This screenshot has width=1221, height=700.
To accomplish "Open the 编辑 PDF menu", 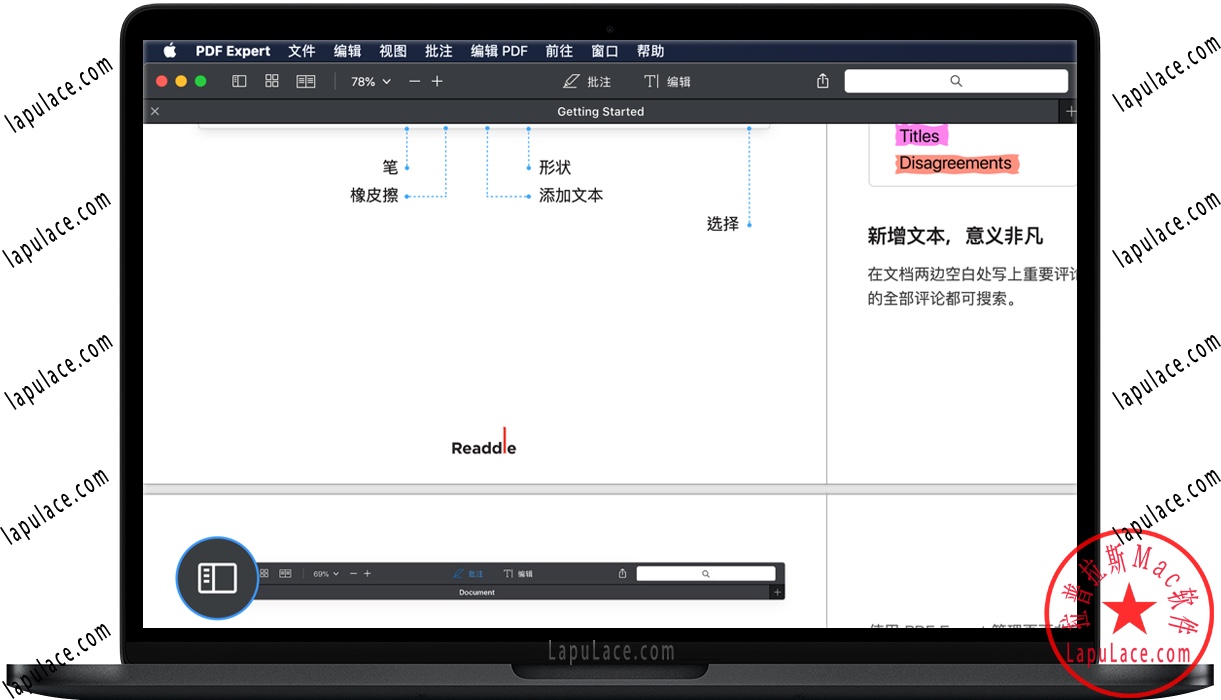I will point(499,51).
